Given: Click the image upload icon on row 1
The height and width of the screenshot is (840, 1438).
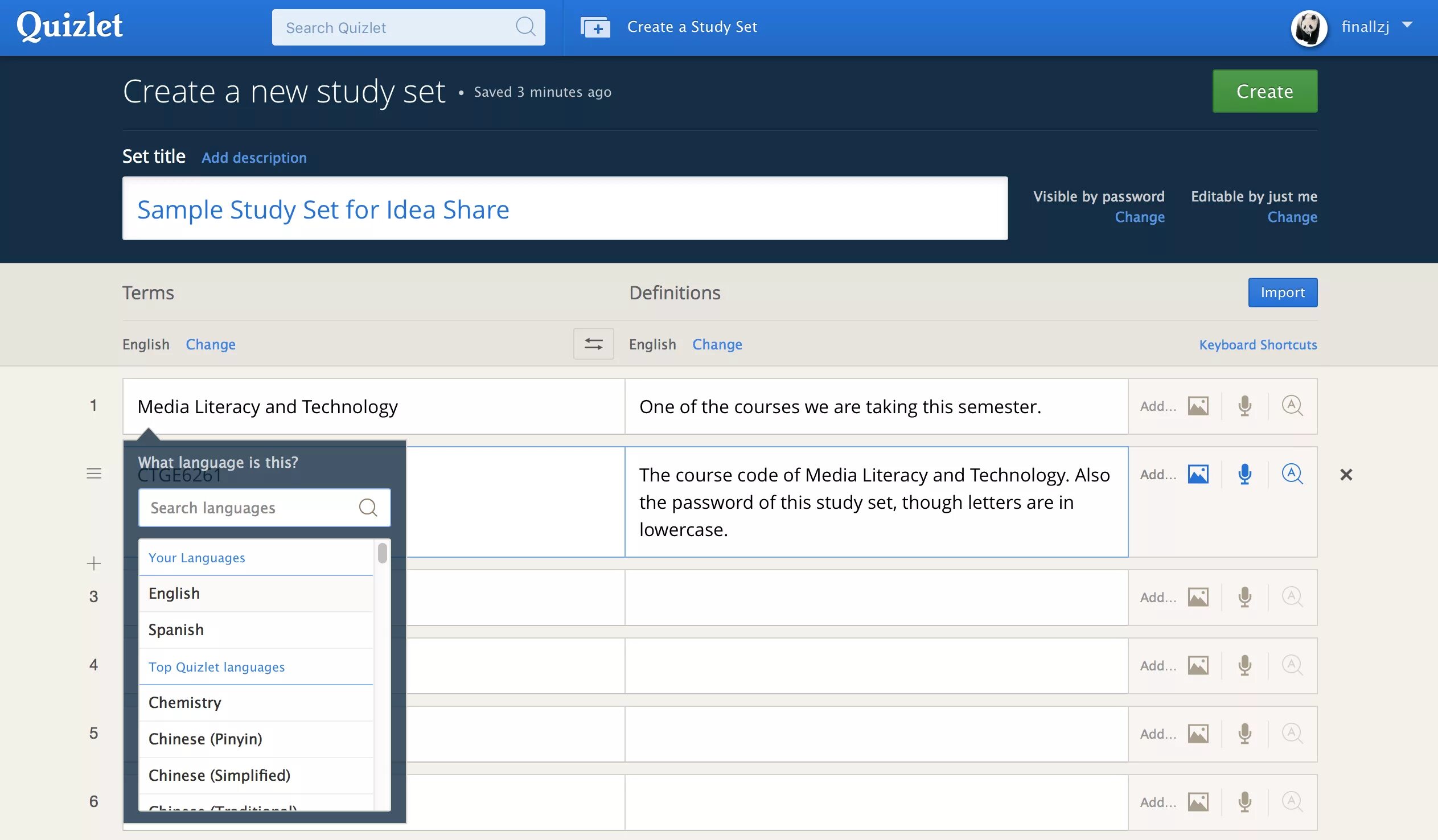Looking at the screenshot, I should (x=1198, y=405).
